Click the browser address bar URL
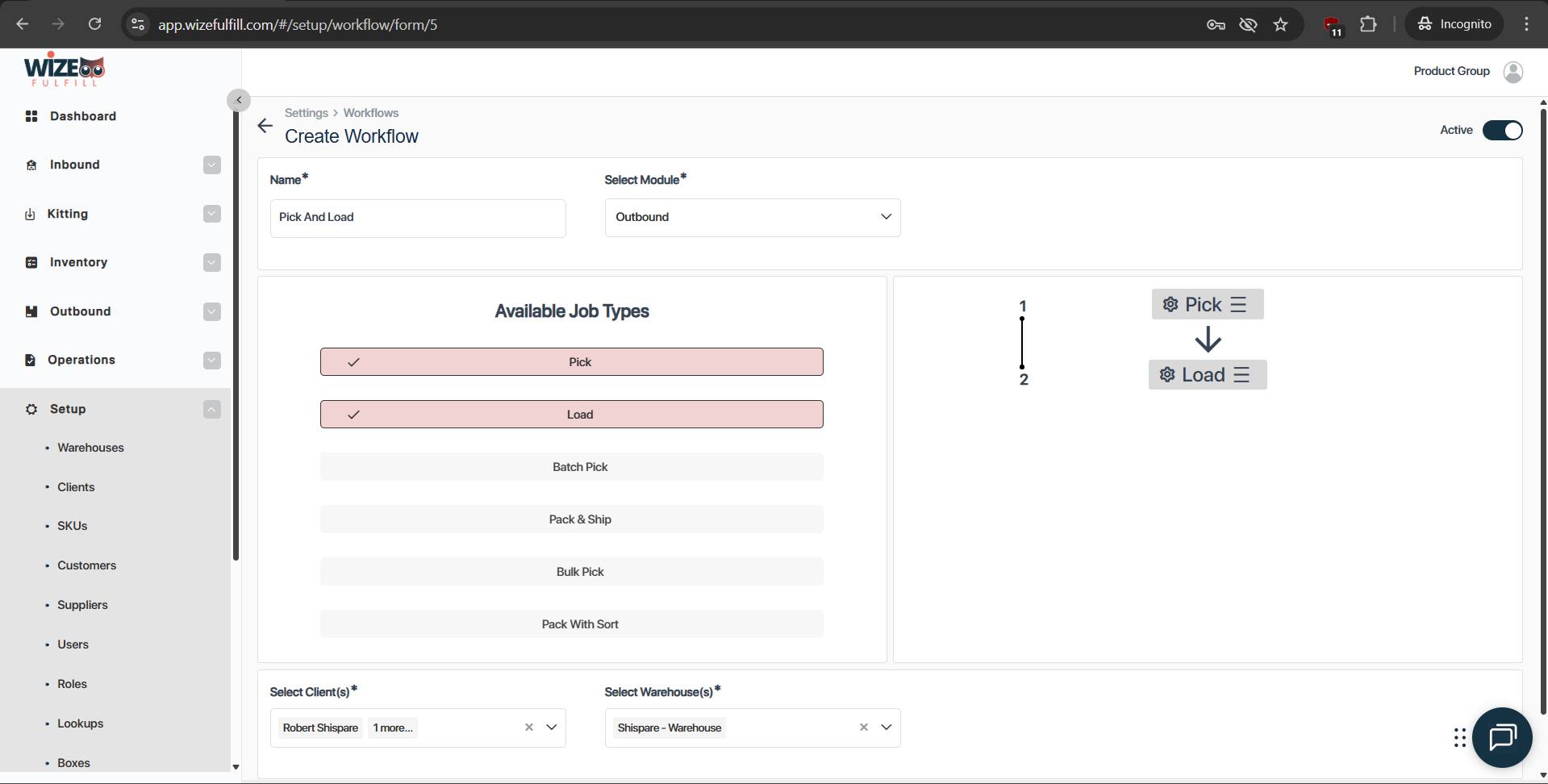This screenshot has width=1548, height=784. click(298, 25)
